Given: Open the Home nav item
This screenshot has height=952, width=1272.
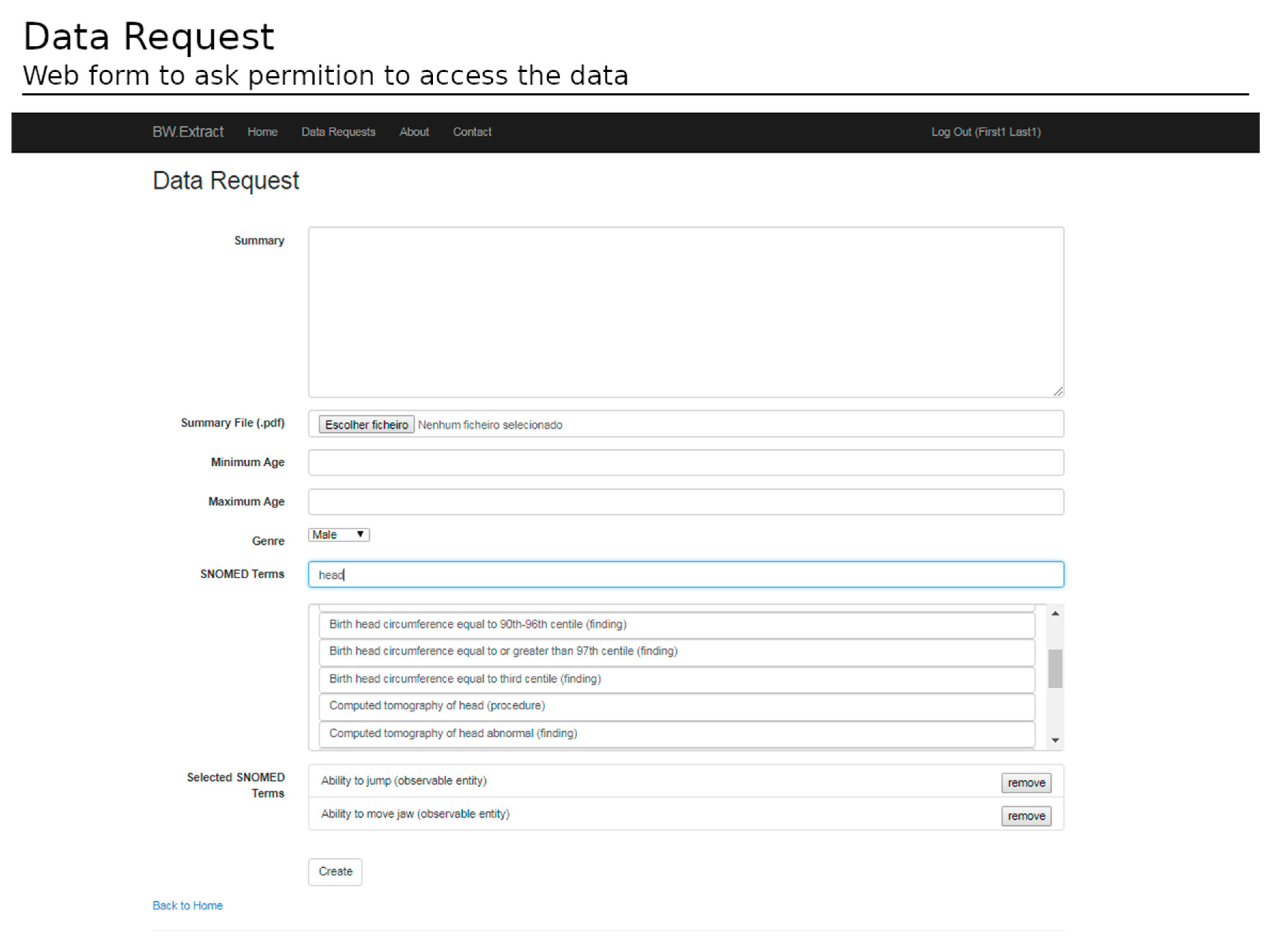Looking at the screenshot, I should (x=262, y=132).
